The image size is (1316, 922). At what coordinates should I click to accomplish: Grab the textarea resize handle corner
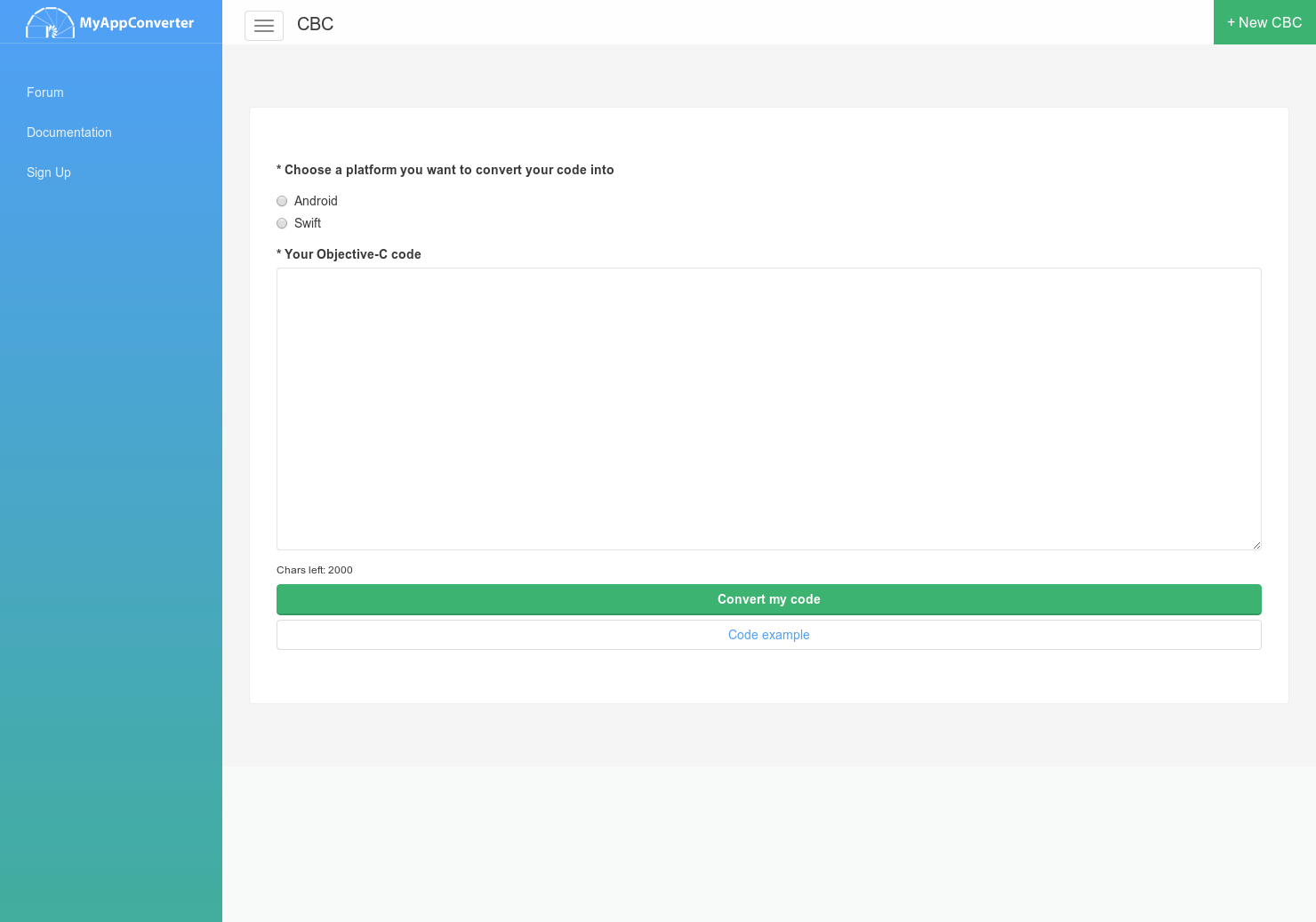point(1256,544)
